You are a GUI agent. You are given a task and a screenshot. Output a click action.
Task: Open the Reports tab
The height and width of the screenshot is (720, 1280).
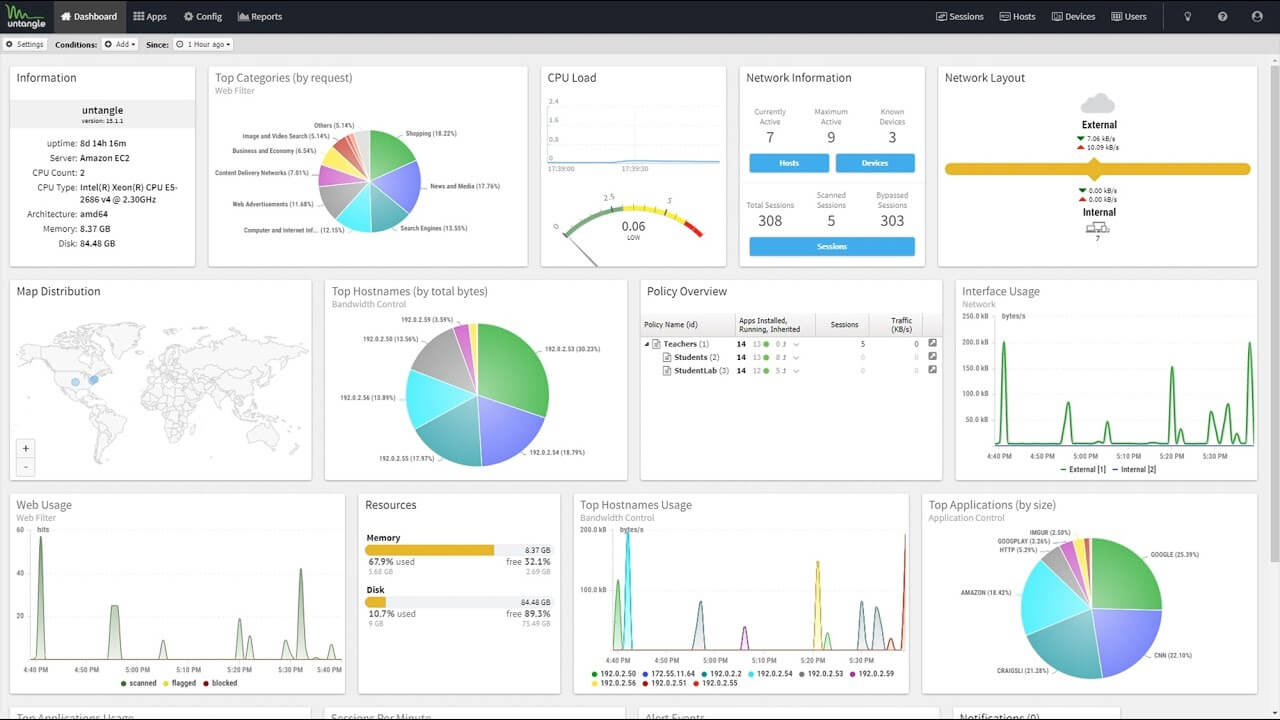pos(260,17)
